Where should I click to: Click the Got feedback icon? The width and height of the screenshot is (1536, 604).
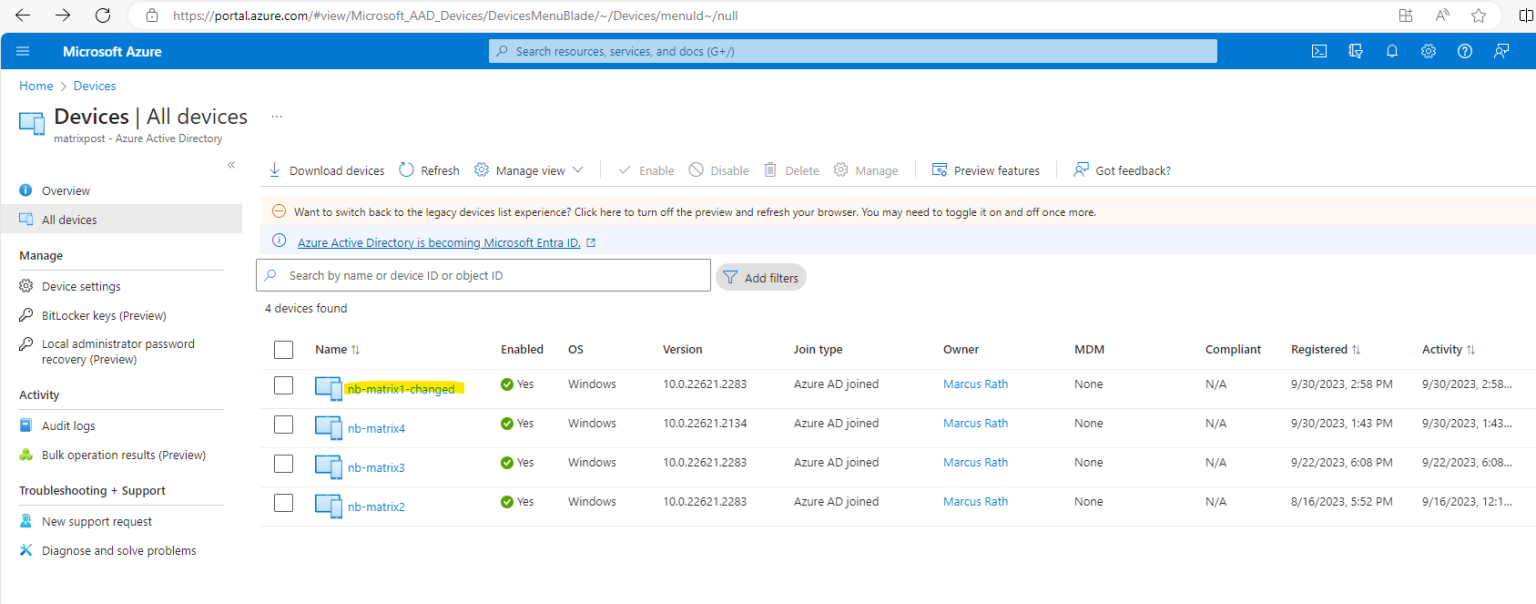pos(1081,170)
